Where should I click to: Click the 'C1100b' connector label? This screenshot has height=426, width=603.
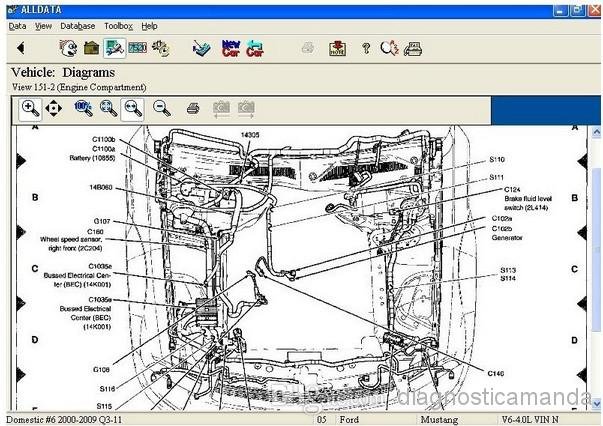[103, 139]
